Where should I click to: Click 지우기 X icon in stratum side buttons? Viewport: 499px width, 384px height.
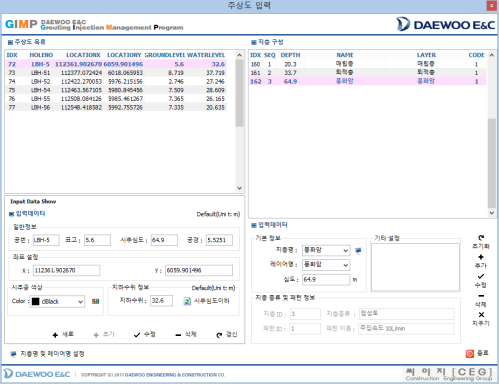pos(481,315)
